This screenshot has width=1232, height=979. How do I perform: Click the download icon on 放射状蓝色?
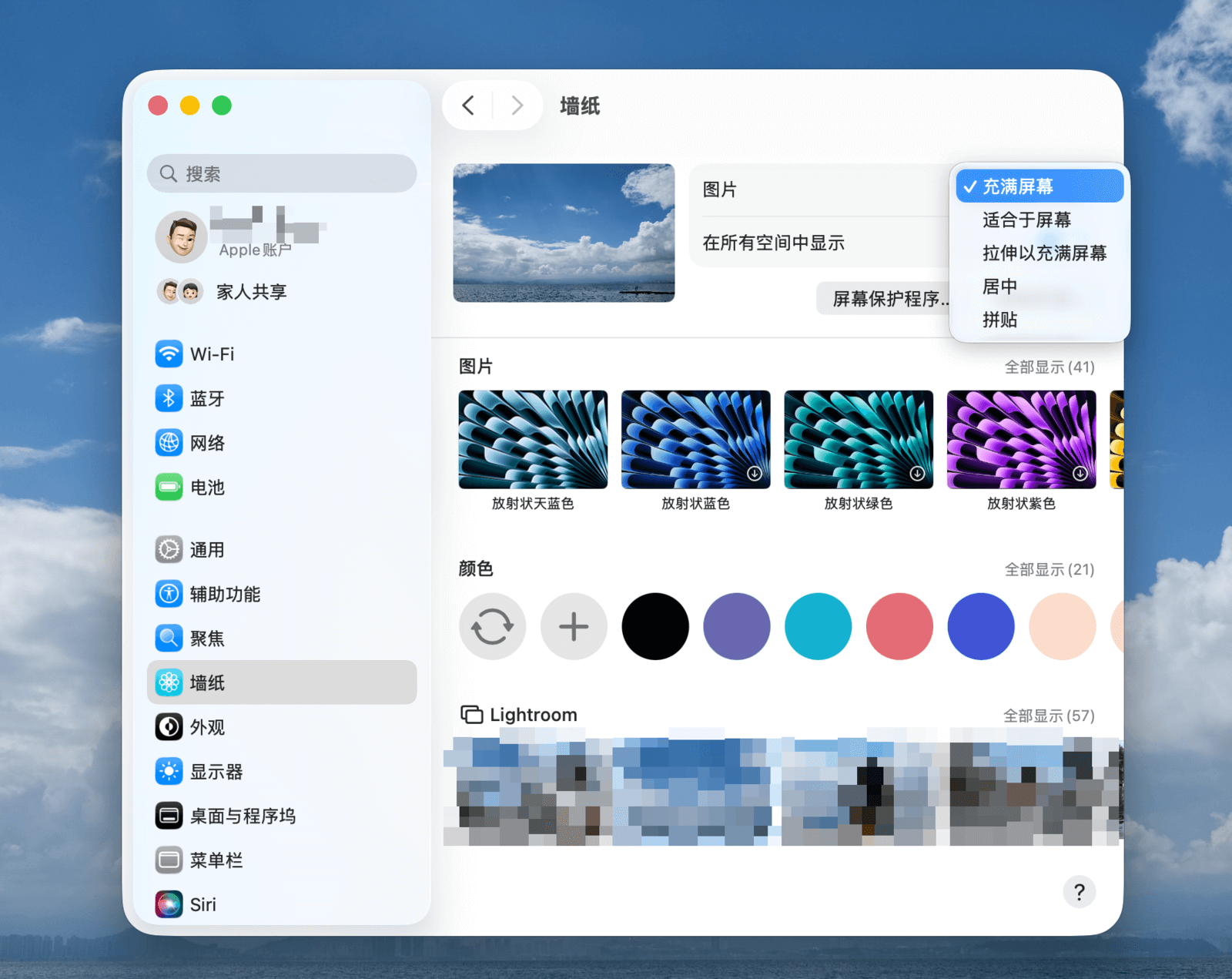click(755, 474)
